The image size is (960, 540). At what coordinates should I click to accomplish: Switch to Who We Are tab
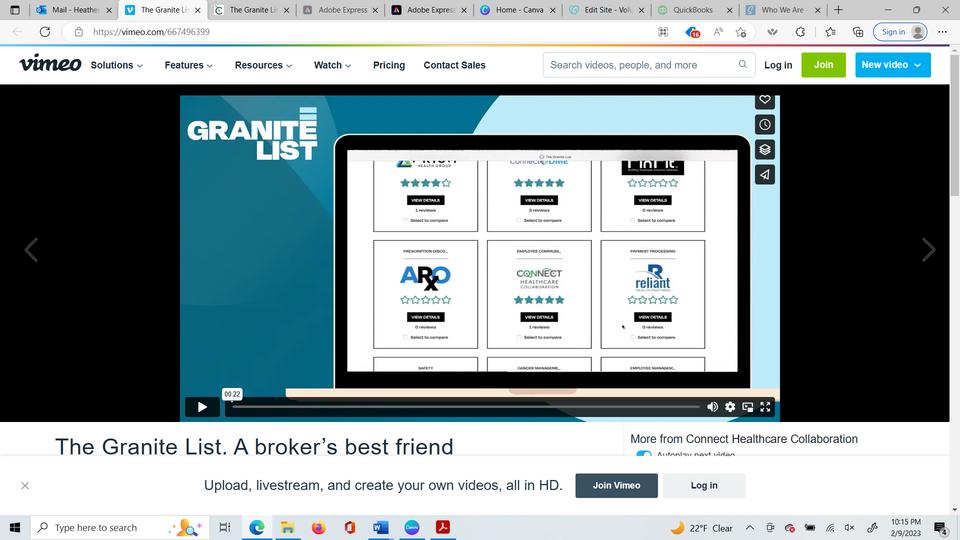(782, 10)
